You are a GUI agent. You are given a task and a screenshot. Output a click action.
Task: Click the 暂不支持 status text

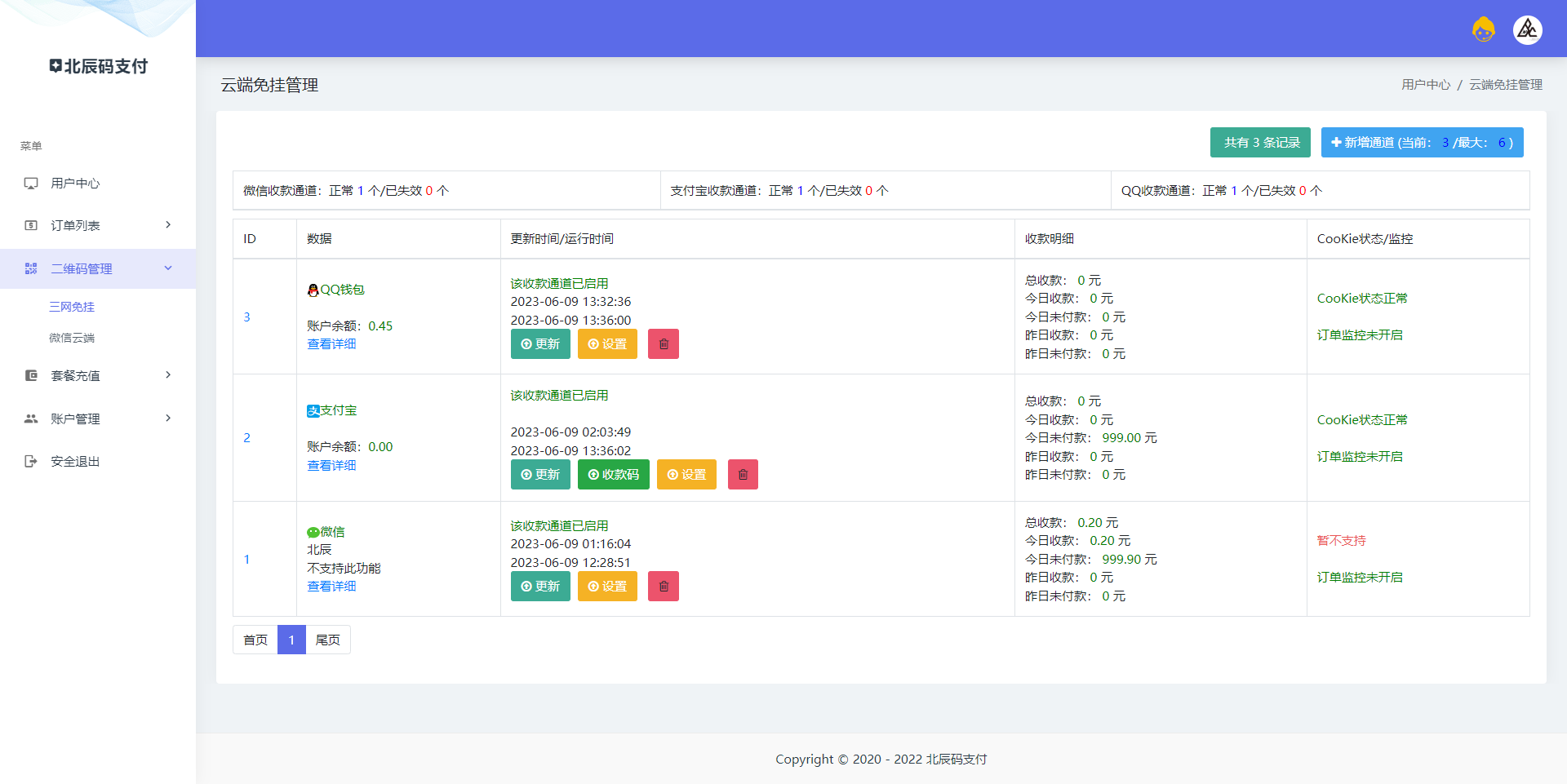point(1341,541)
